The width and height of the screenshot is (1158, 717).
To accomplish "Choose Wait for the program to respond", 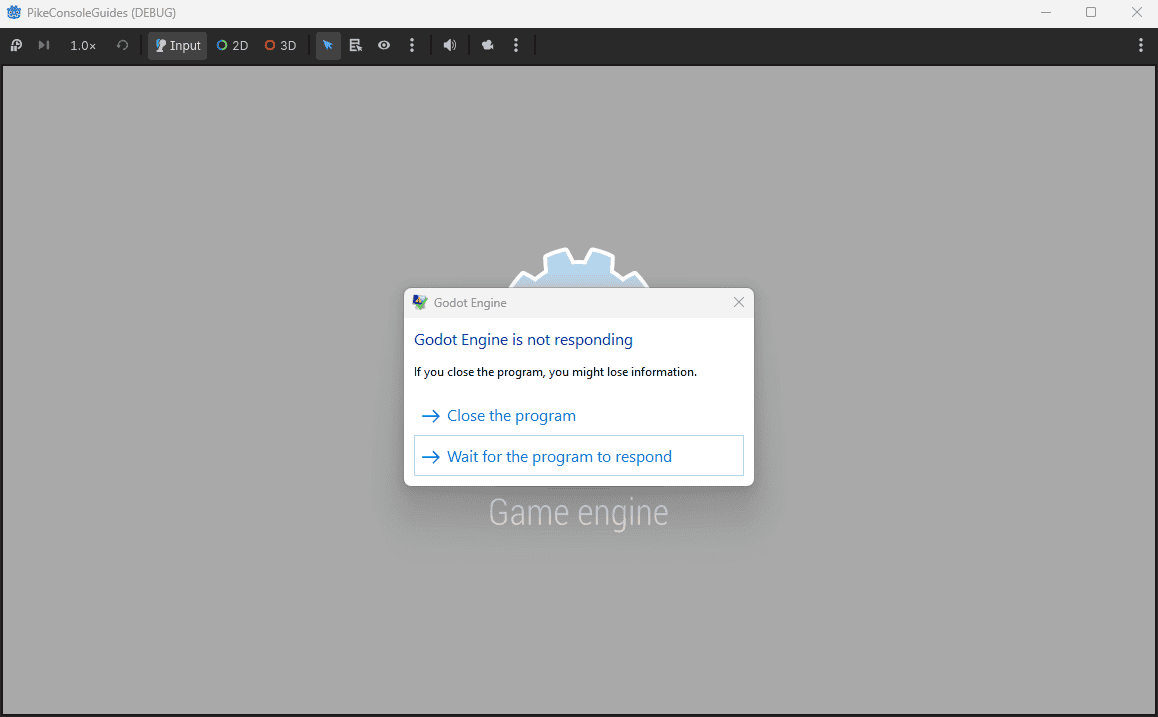I will pyautogui.click(x=578, y=456).
